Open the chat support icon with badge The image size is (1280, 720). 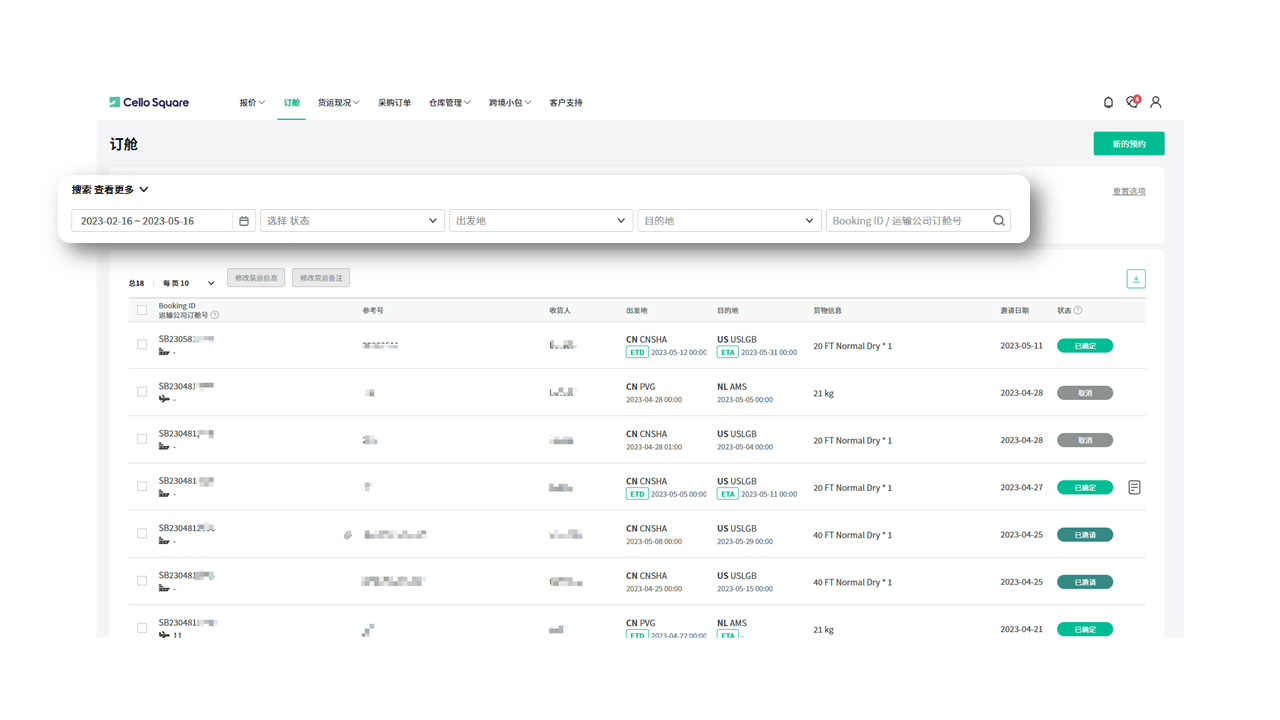click(1132, 102)
